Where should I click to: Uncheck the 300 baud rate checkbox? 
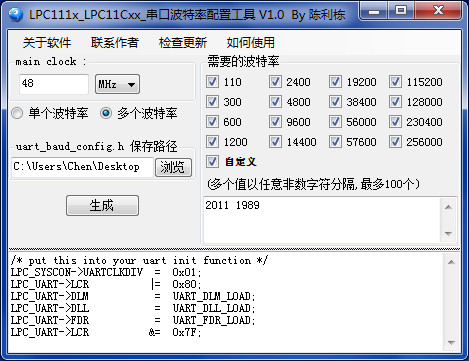(212, 102)
